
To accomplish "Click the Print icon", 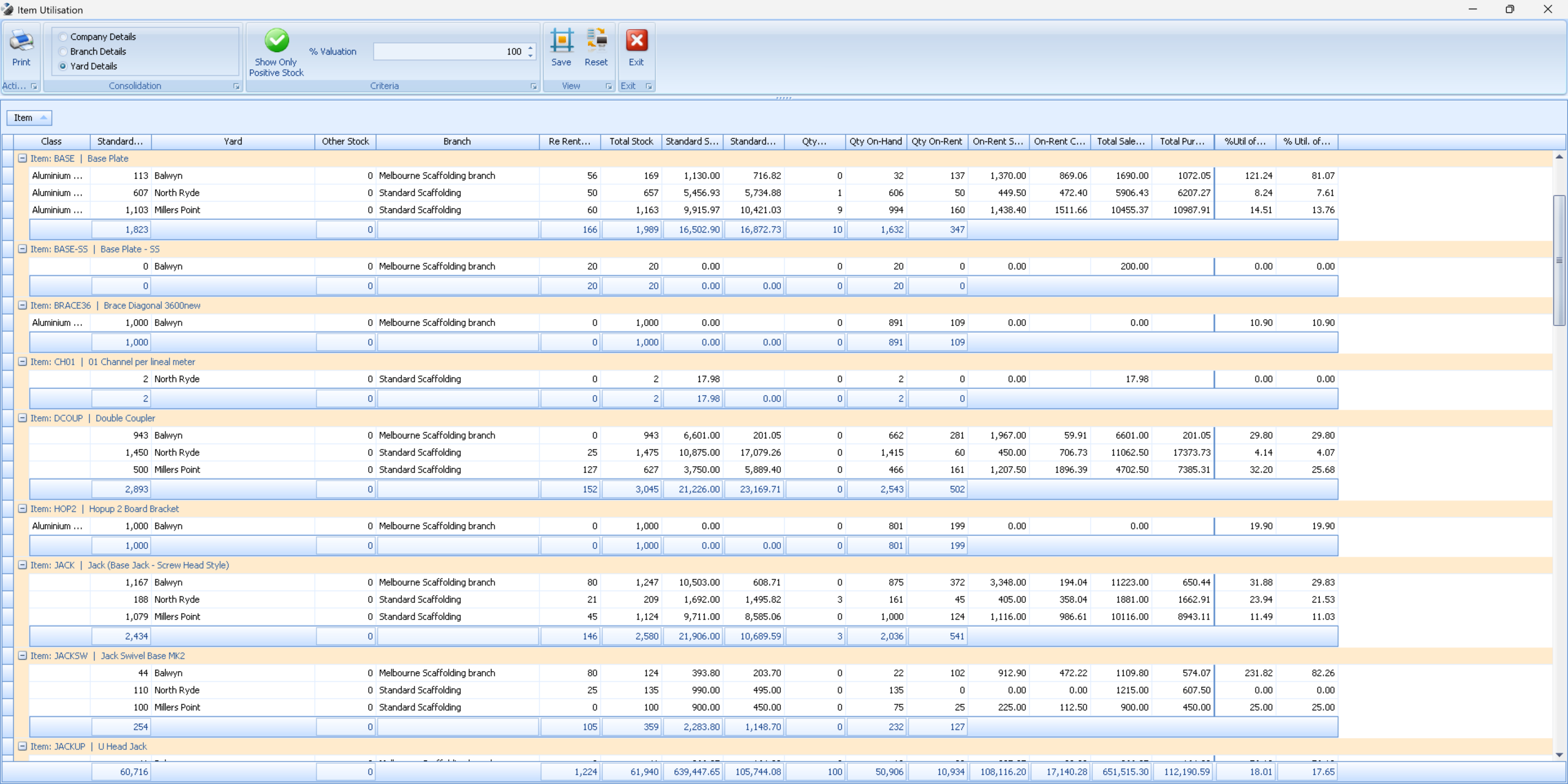I will pos(21,42).
